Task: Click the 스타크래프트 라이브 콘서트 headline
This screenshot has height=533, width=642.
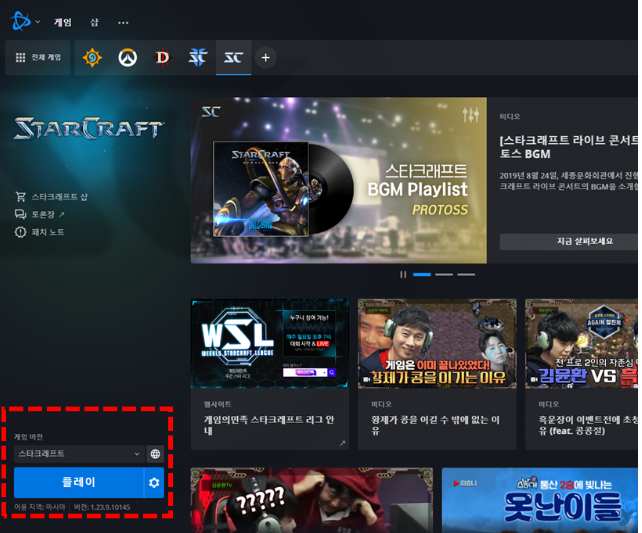Action: [x=569, y=147]
